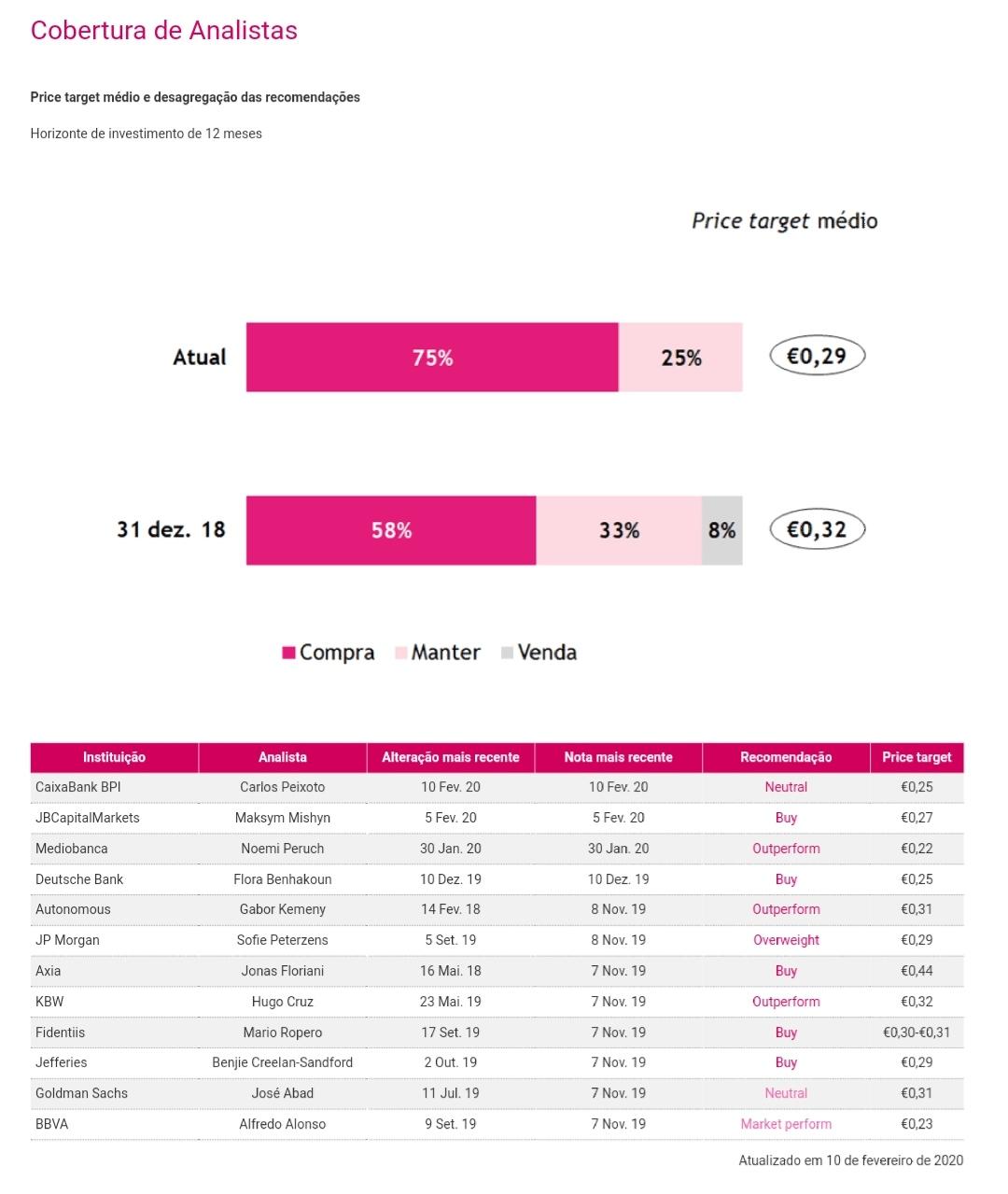
Task: Click the pink Compra legend swatch
Action: pos(289,653)
